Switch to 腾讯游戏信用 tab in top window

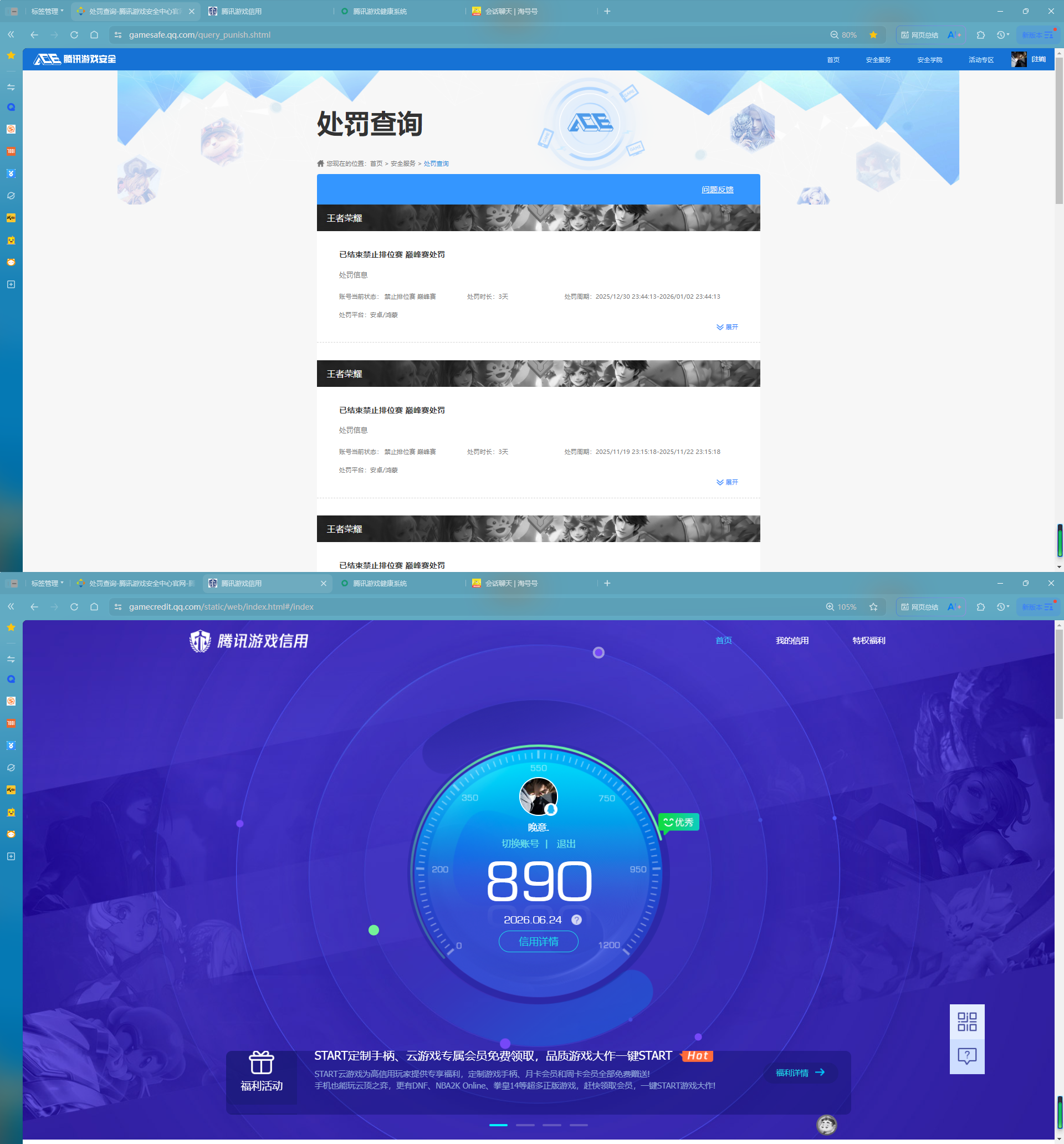(268, 11)
